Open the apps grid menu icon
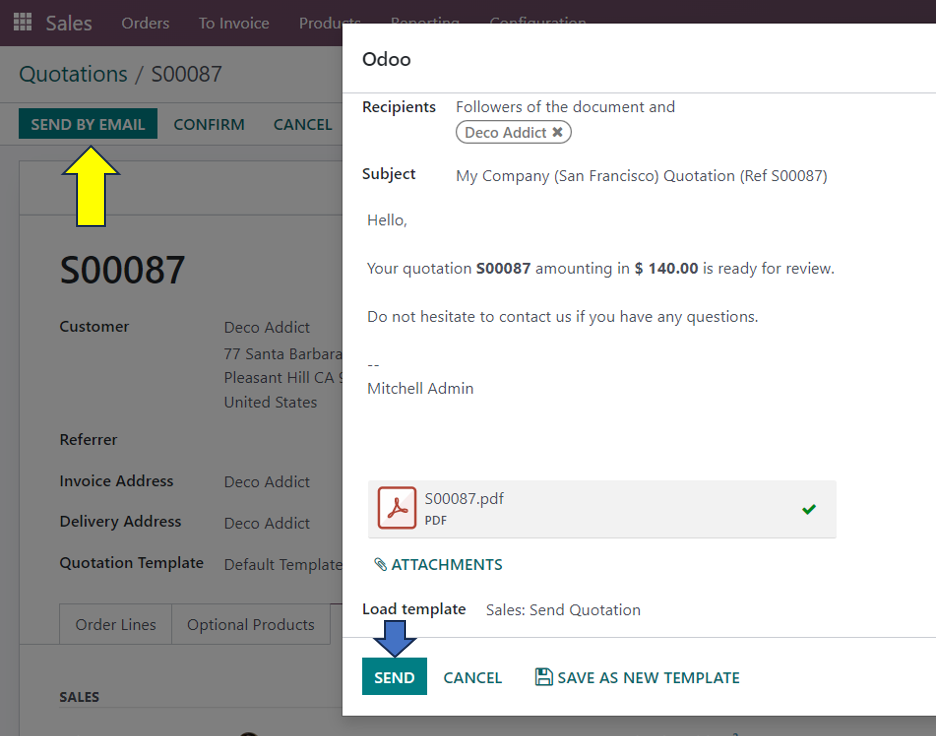The width and height of the screenshot is (939, 736). click(x=22, y=22)
